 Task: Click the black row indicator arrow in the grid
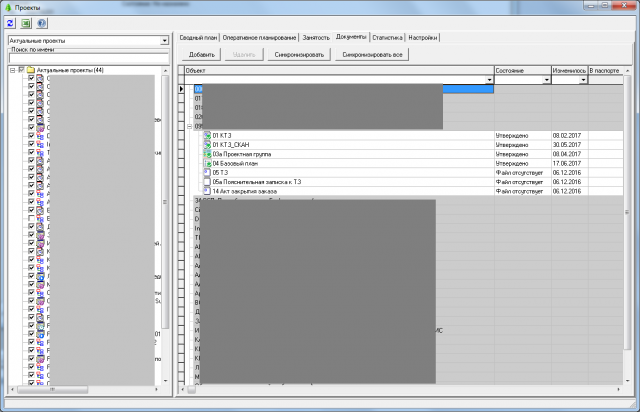181,89
